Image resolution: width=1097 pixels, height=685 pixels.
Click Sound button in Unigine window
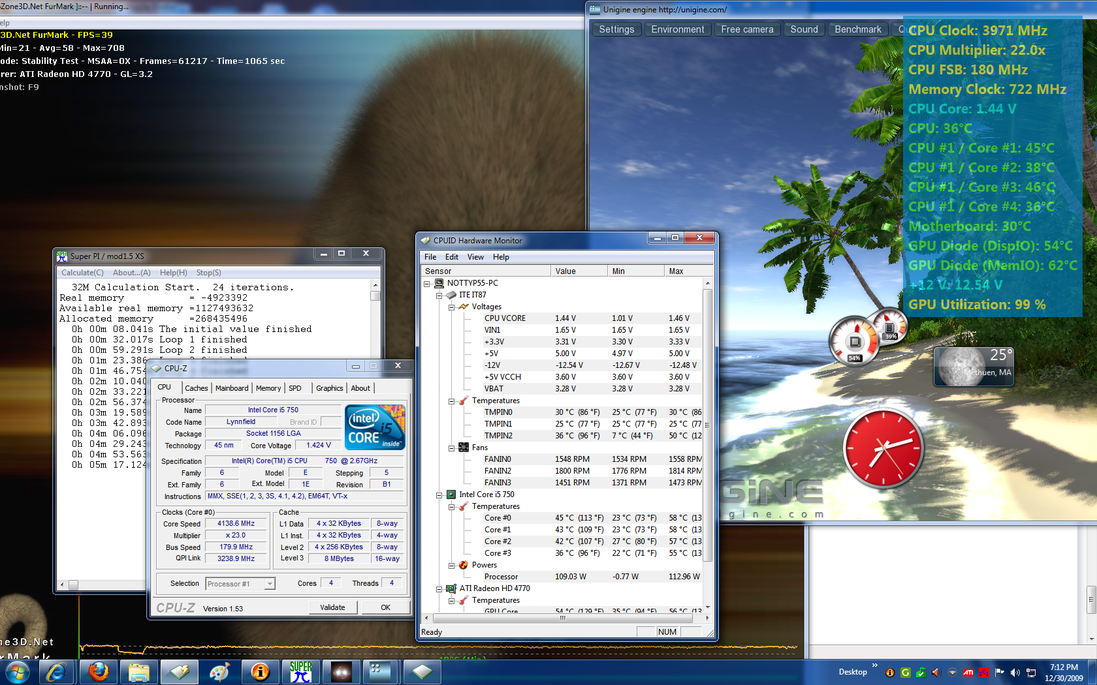804,29
